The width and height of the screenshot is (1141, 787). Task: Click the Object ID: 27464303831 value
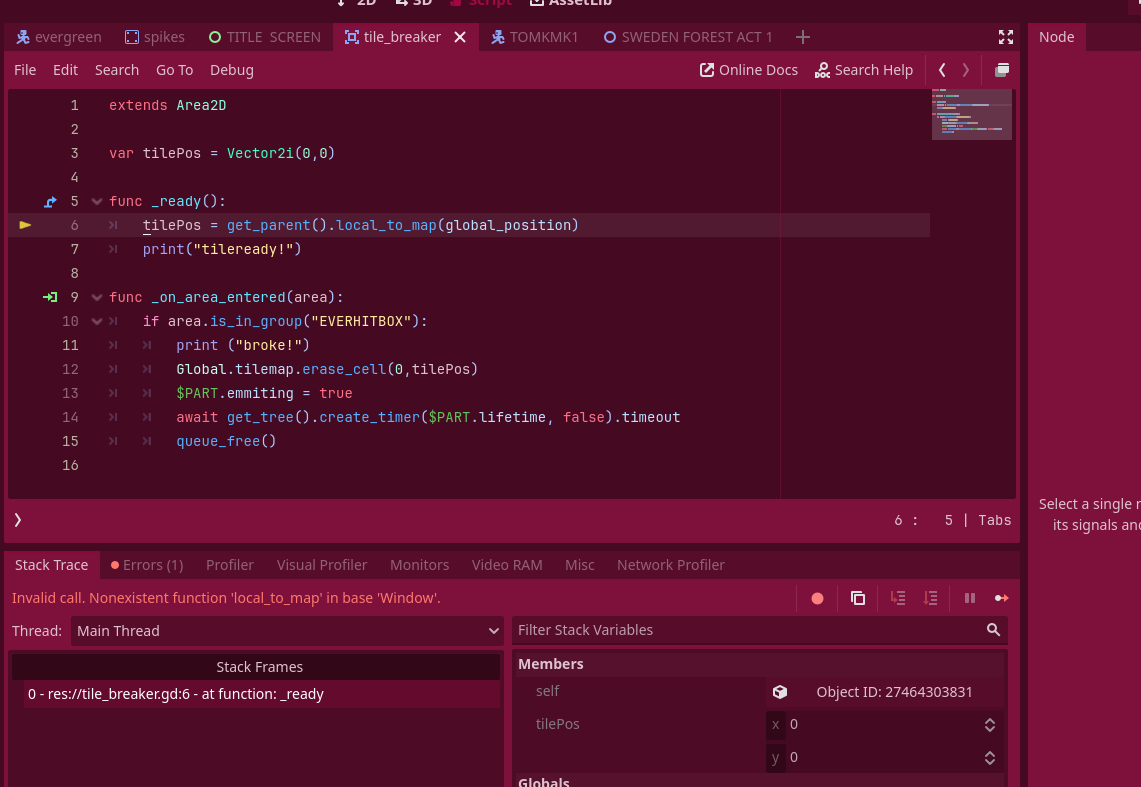pyautogui.click(x=894, y=692)
